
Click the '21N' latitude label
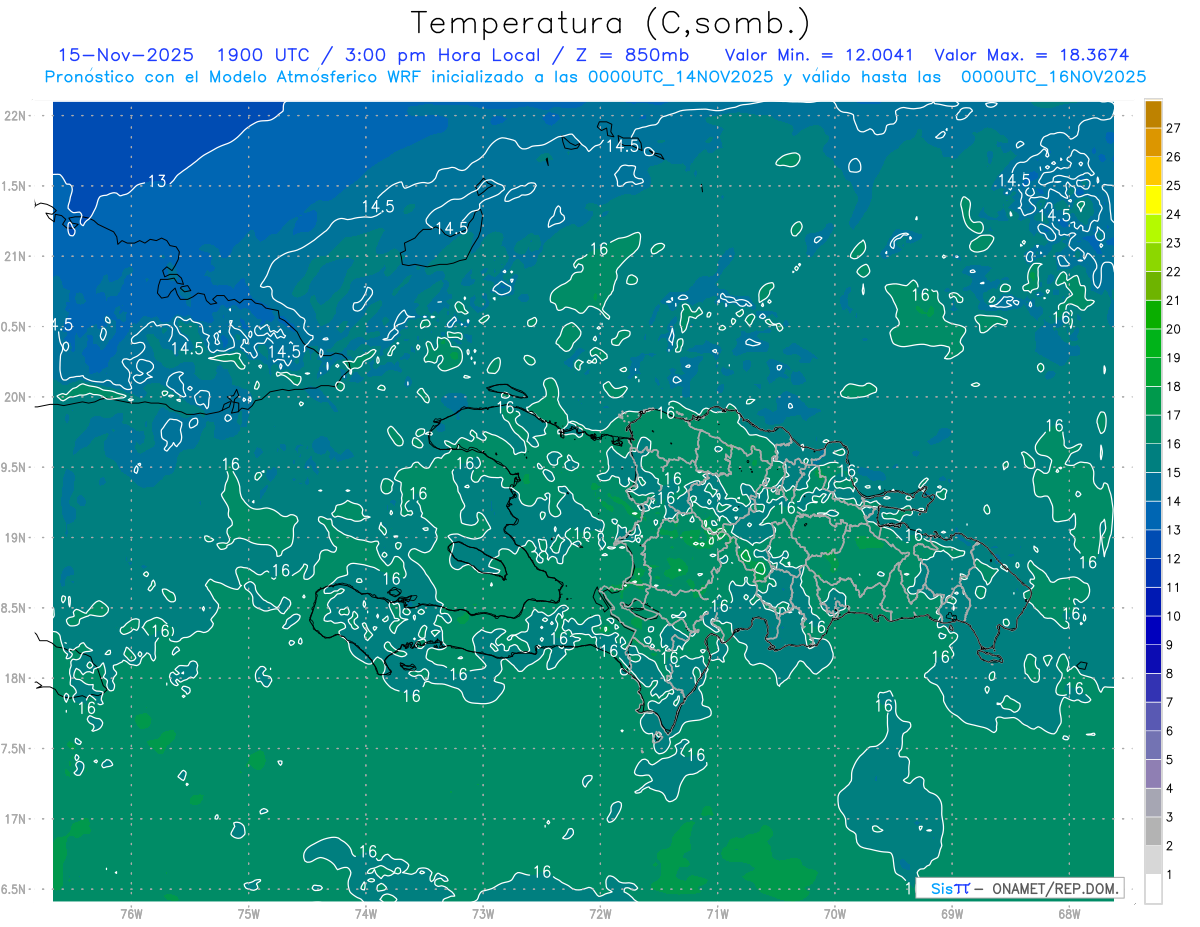point(15,257)
